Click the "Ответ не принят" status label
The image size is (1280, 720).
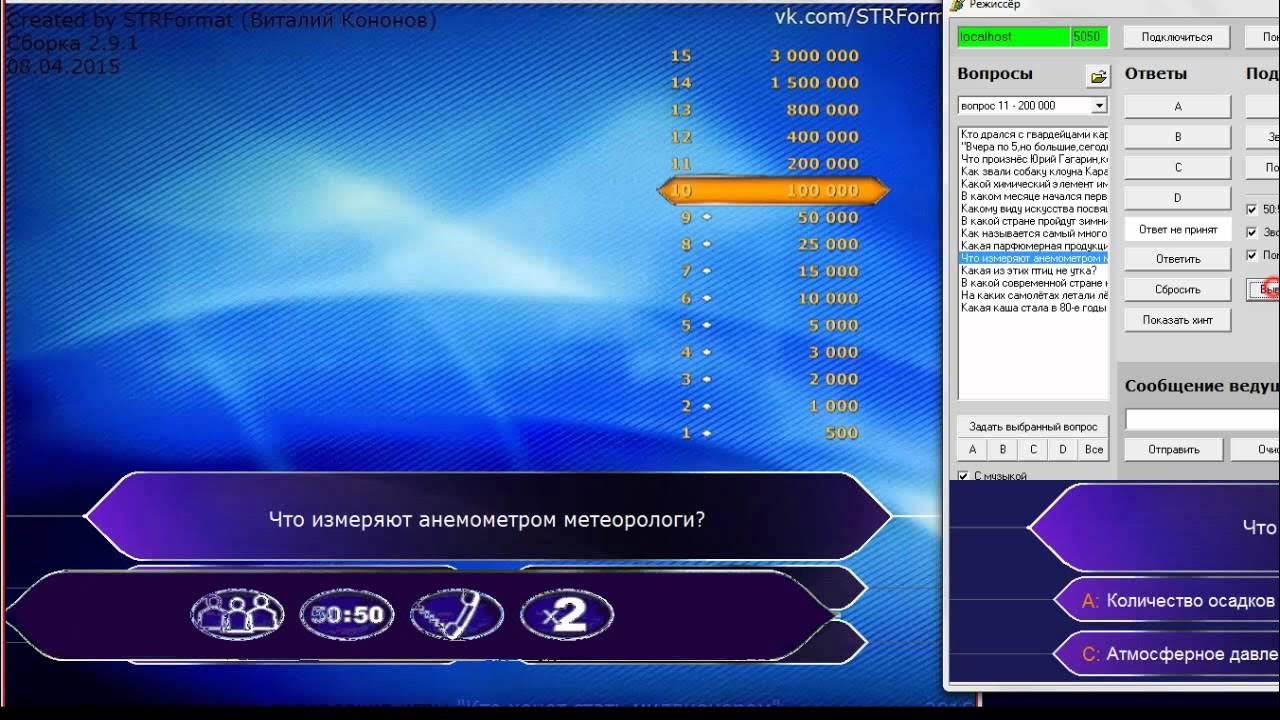[1177, 229]
